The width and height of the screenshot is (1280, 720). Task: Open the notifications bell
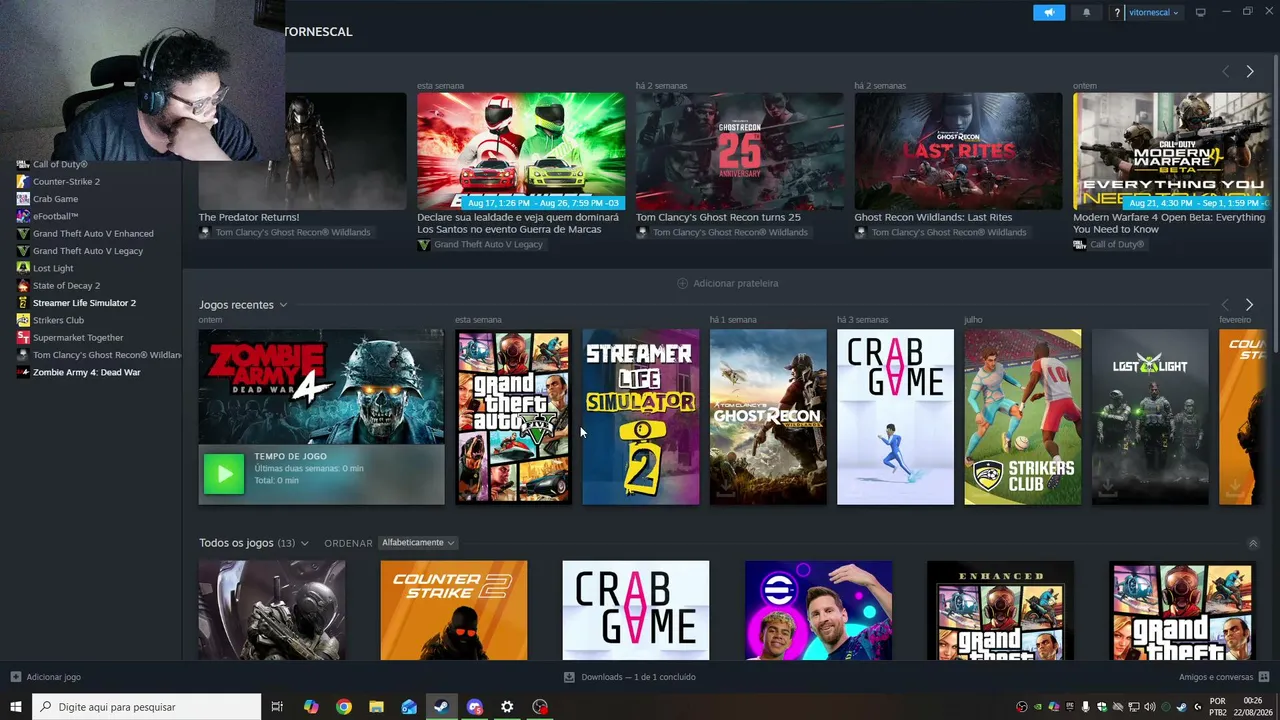[x=1087, y=13]
